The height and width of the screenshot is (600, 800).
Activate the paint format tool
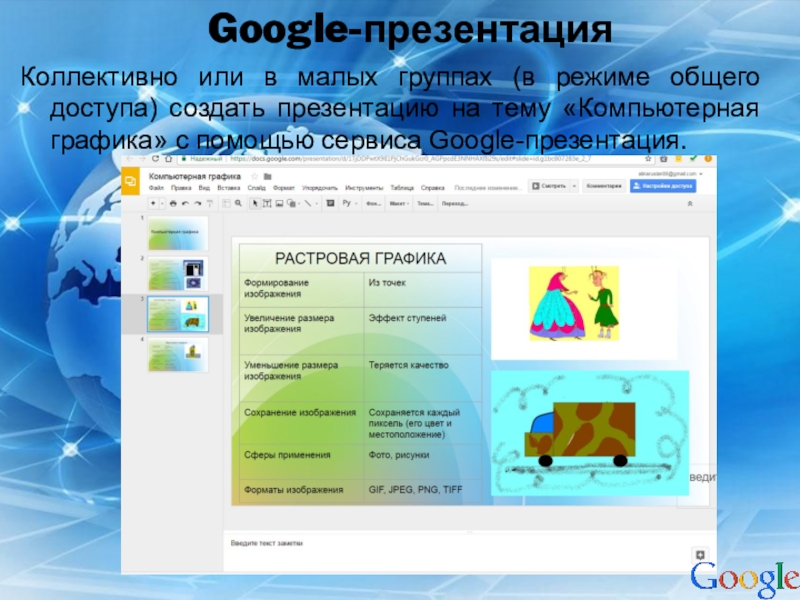tap(210, 203)
